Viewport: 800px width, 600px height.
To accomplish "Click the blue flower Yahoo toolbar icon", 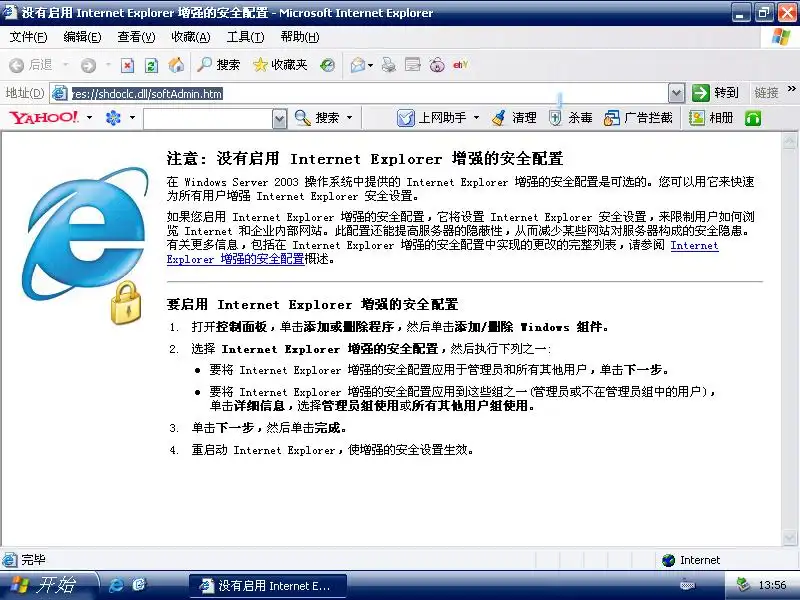I will [113, 118].
